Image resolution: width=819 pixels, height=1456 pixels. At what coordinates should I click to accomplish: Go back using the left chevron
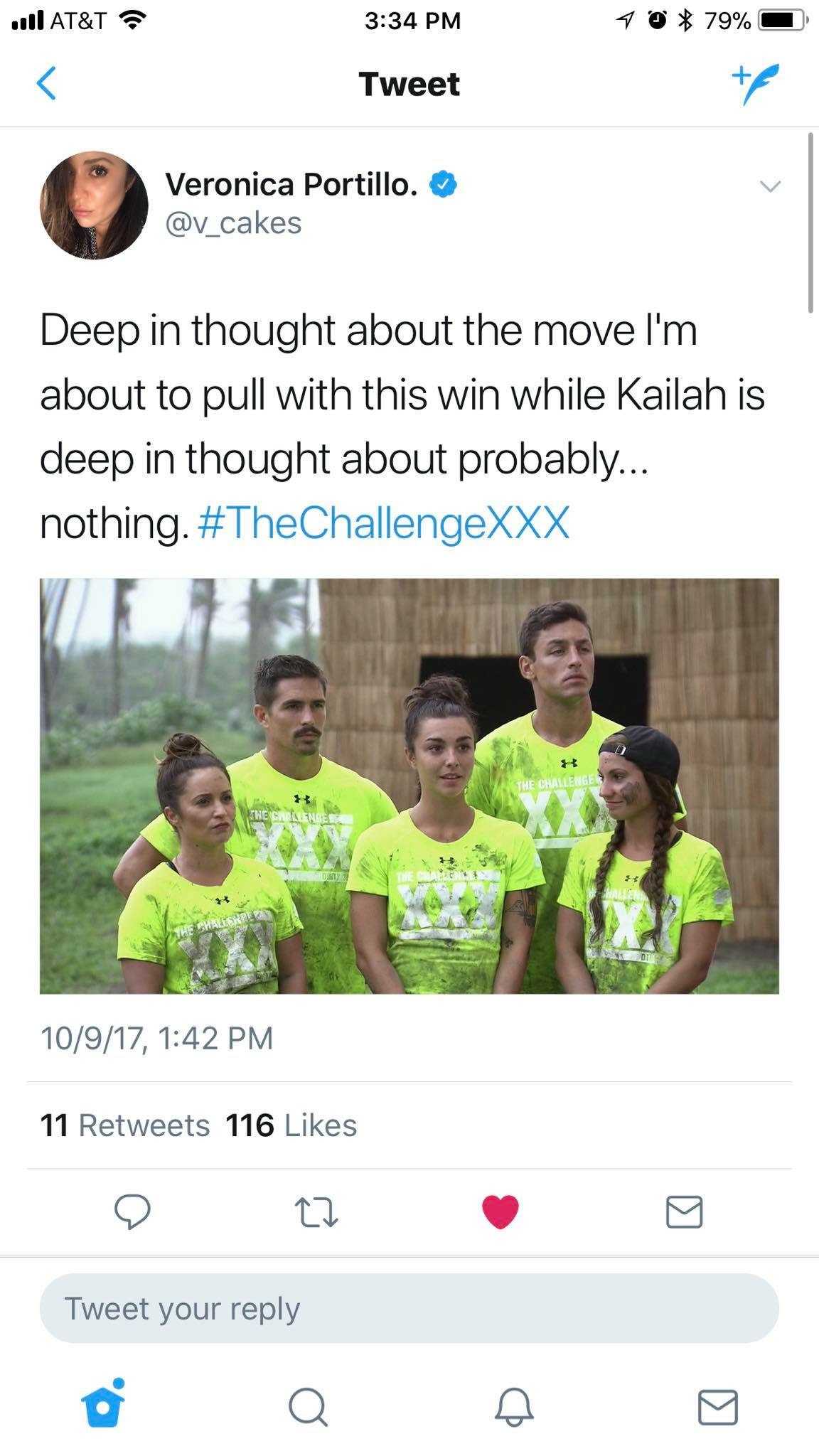(46, 84)
